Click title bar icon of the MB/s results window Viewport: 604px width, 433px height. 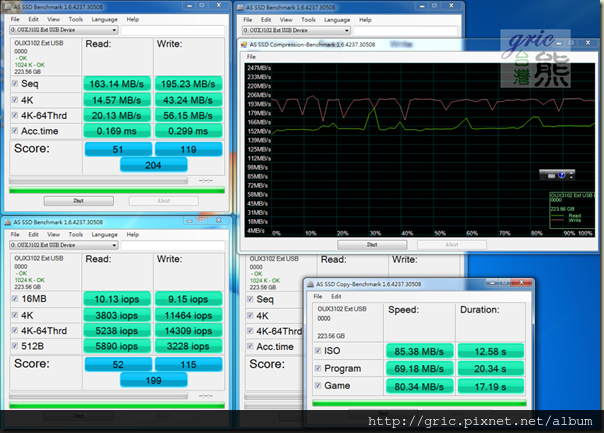coord(7,7)
